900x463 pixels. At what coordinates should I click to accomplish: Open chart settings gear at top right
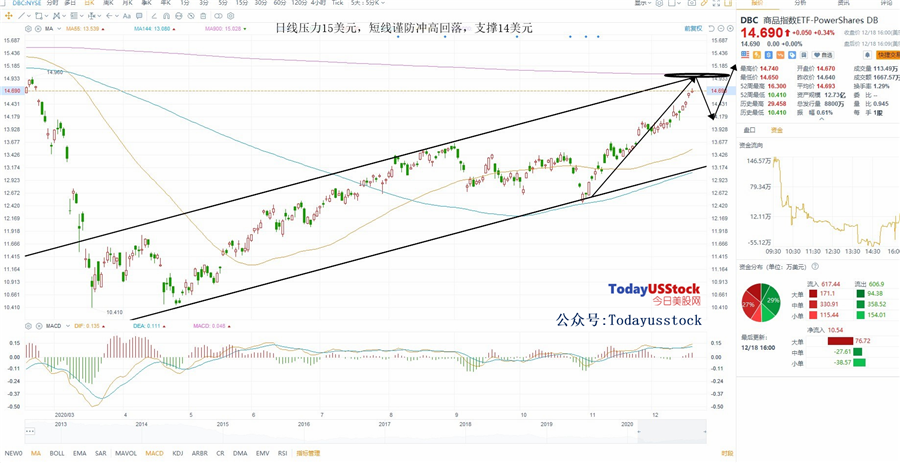tap(659, 3)
